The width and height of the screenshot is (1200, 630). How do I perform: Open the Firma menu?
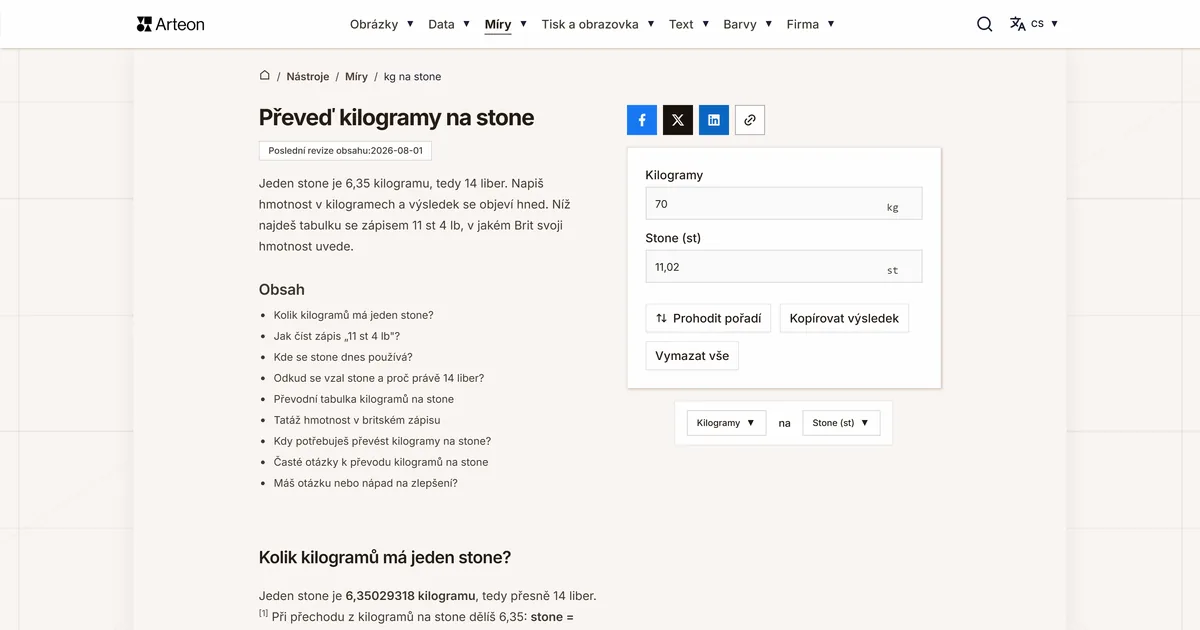coord(811,24)
